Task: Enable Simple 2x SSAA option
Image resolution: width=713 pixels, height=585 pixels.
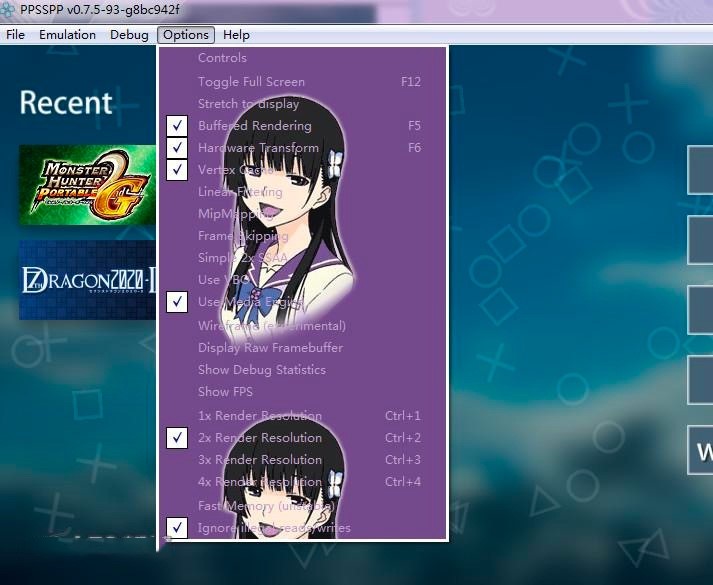Action: (302, 258)
